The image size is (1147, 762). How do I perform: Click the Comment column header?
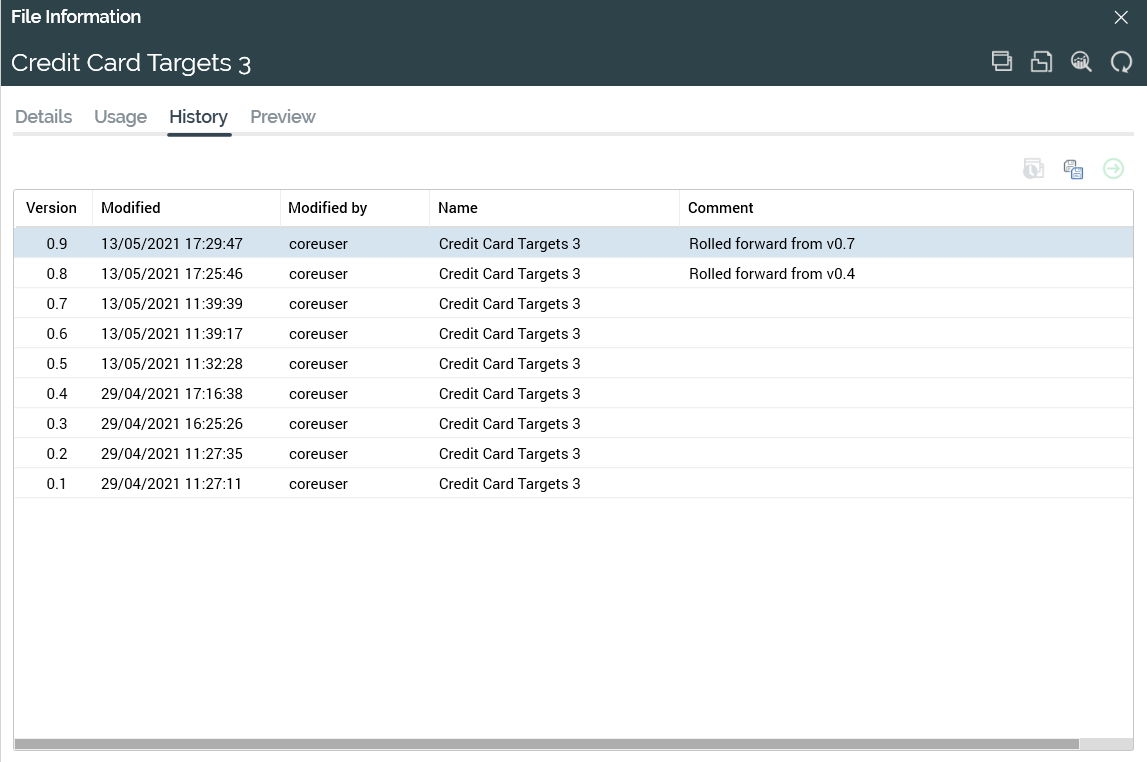[x=720, y=208]
